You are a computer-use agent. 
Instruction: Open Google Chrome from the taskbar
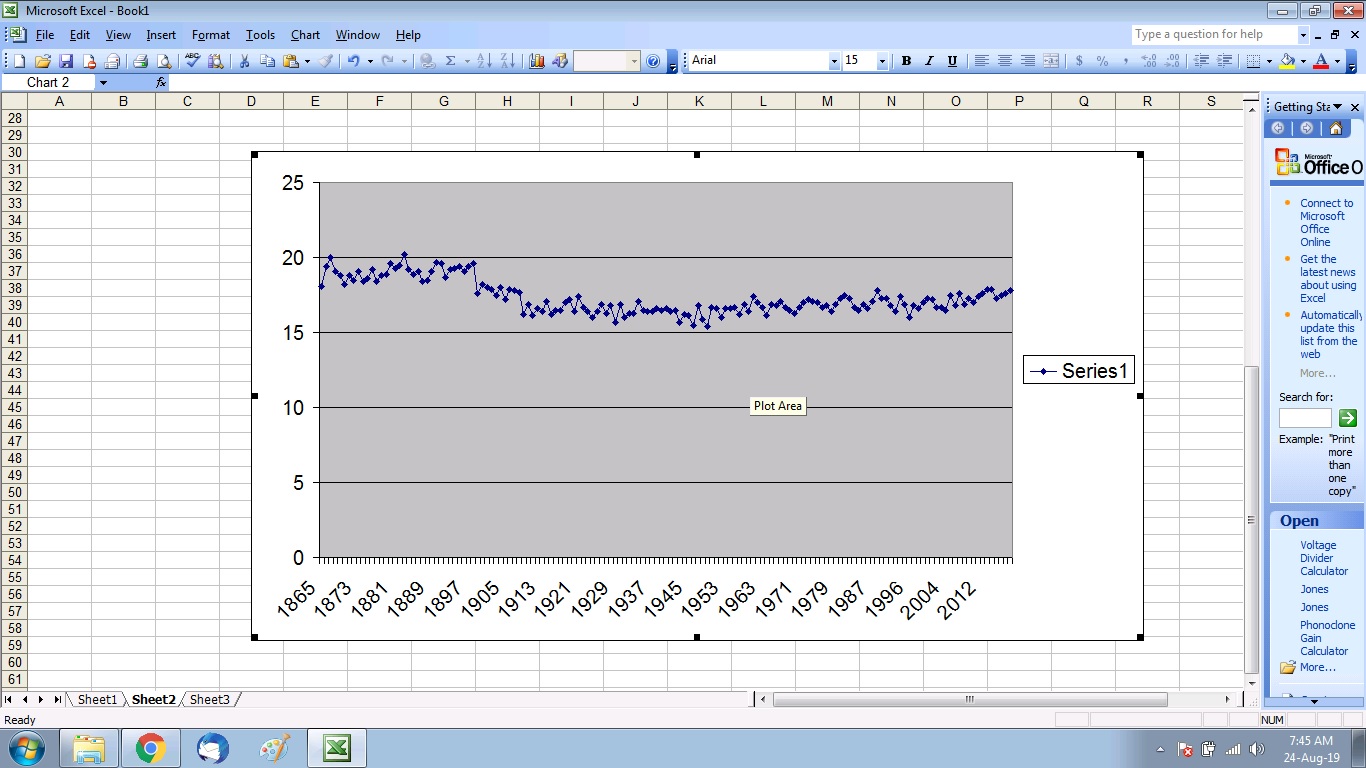click(151, 748)
